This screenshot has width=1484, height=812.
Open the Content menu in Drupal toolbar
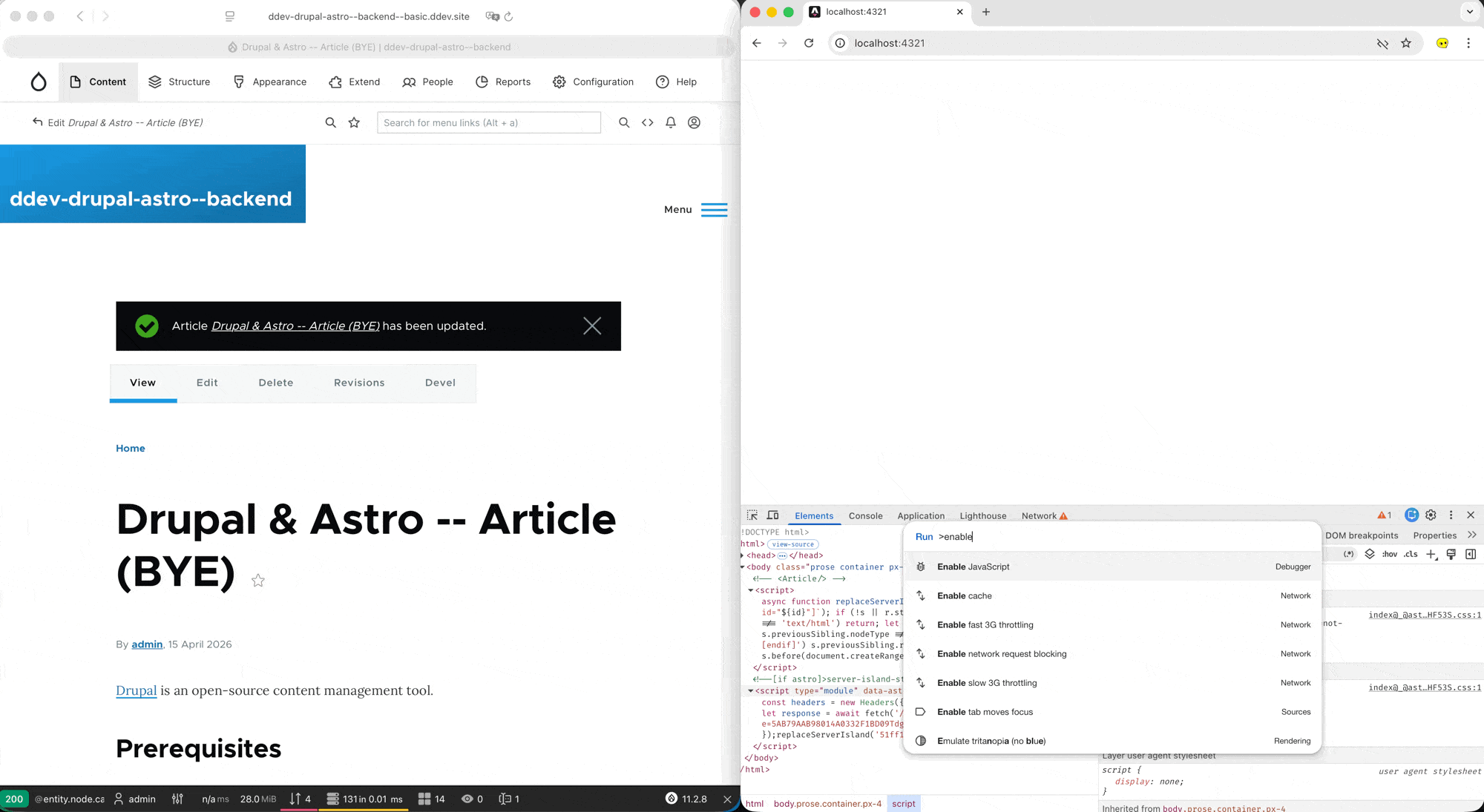click(x=98, y=82)
